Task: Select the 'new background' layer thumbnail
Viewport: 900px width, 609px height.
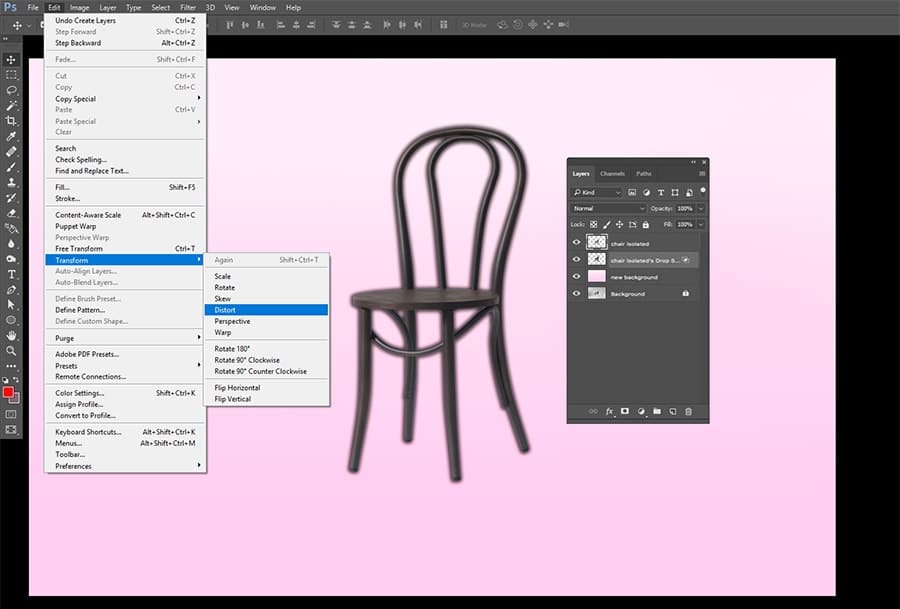Action: (596, 277)
